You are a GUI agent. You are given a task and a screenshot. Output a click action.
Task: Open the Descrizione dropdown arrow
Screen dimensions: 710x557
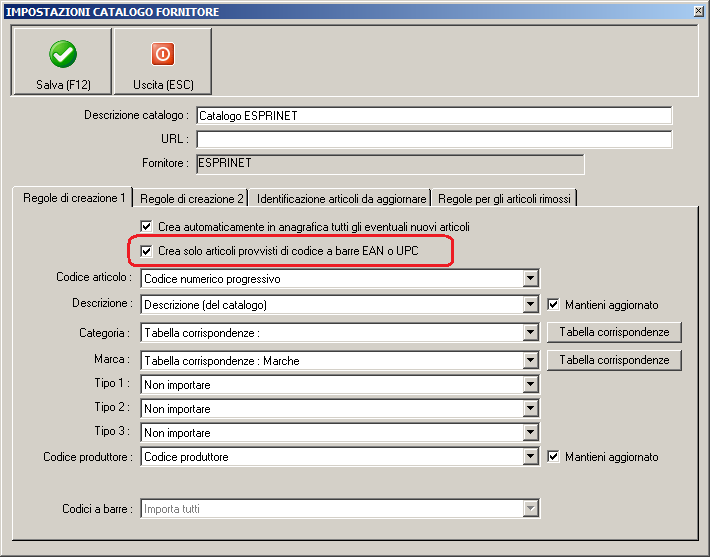click(x=530, y=304)
